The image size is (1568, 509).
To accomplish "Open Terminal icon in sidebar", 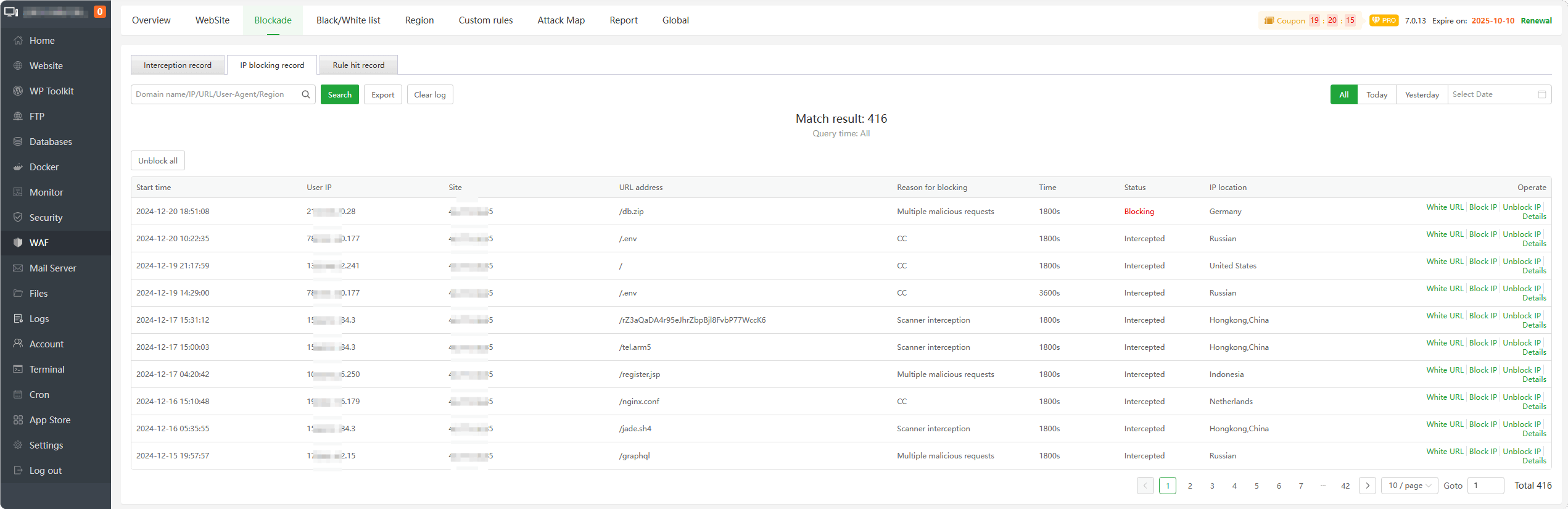I will (x=18, y=370).
